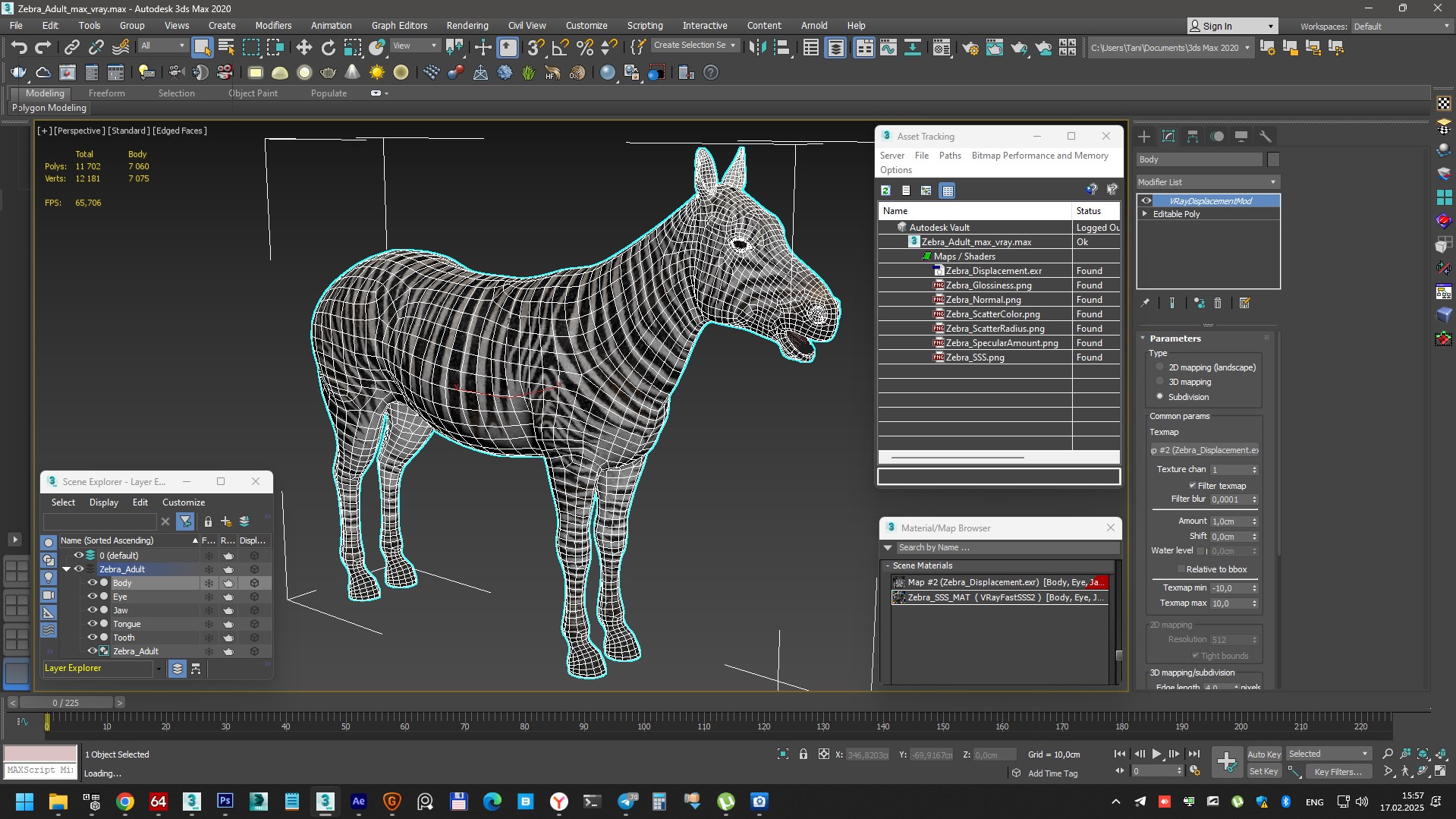Viewport: 1456px width, 819px height.
Task: Click Texmap Zebra_Displacement map button
Action: coord(1204,450)
